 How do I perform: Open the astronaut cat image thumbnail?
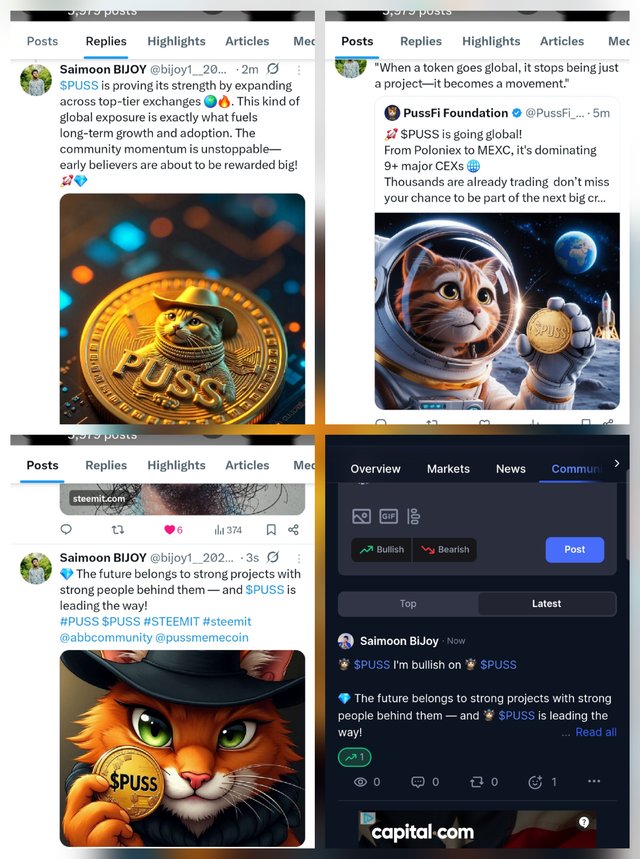pyautogui.click(x=497, y=311)
